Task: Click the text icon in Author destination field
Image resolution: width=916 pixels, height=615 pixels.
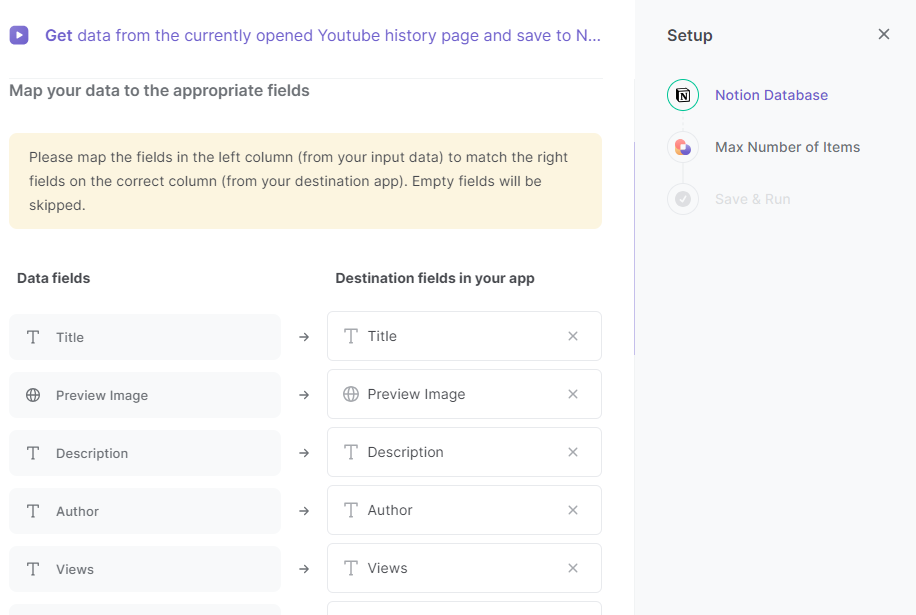Action: [351, 510]
